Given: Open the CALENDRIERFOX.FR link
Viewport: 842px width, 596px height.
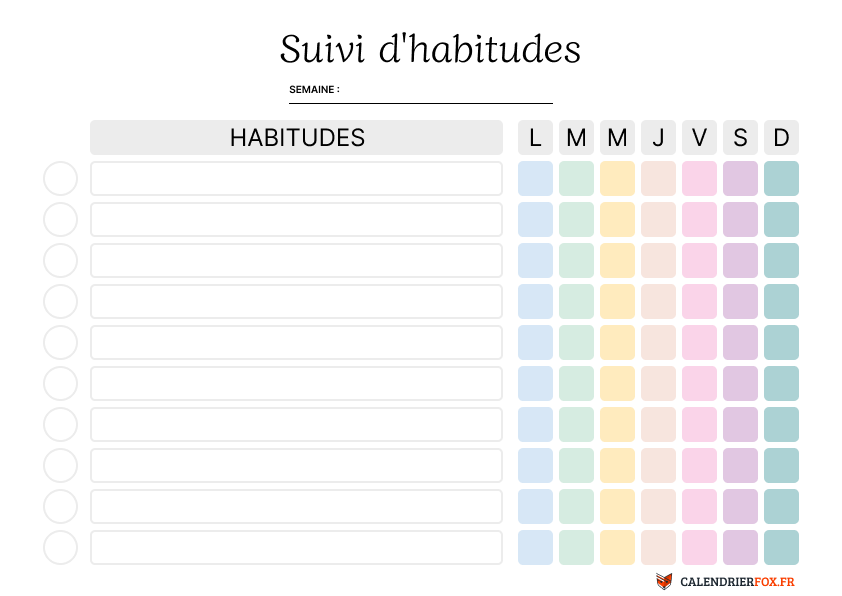Looking at the screenshot, I should (737, 582).
